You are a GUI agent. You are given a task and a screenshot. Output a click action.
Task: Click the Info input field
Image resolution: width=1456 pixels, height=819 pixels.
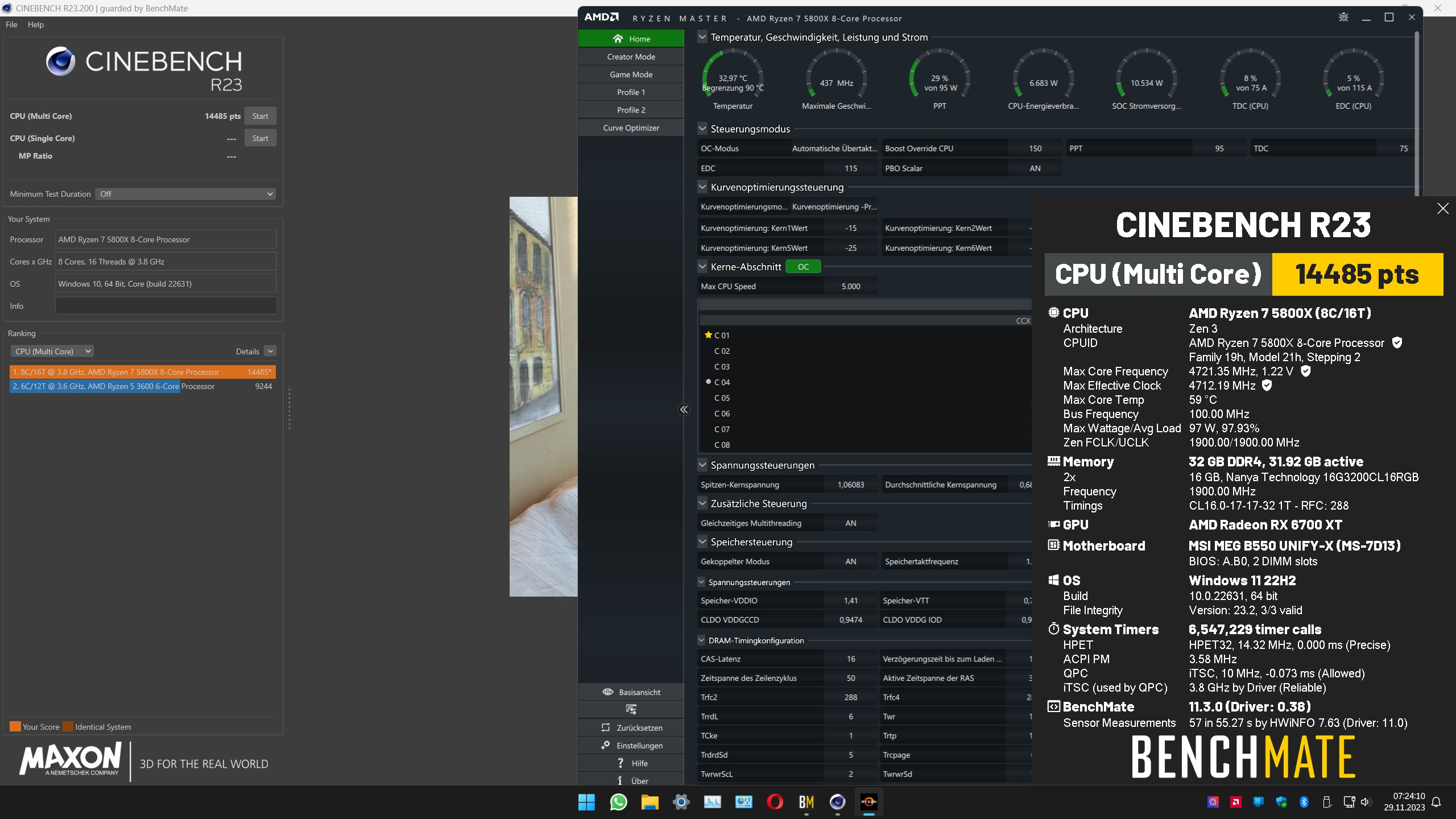[166, 306]
